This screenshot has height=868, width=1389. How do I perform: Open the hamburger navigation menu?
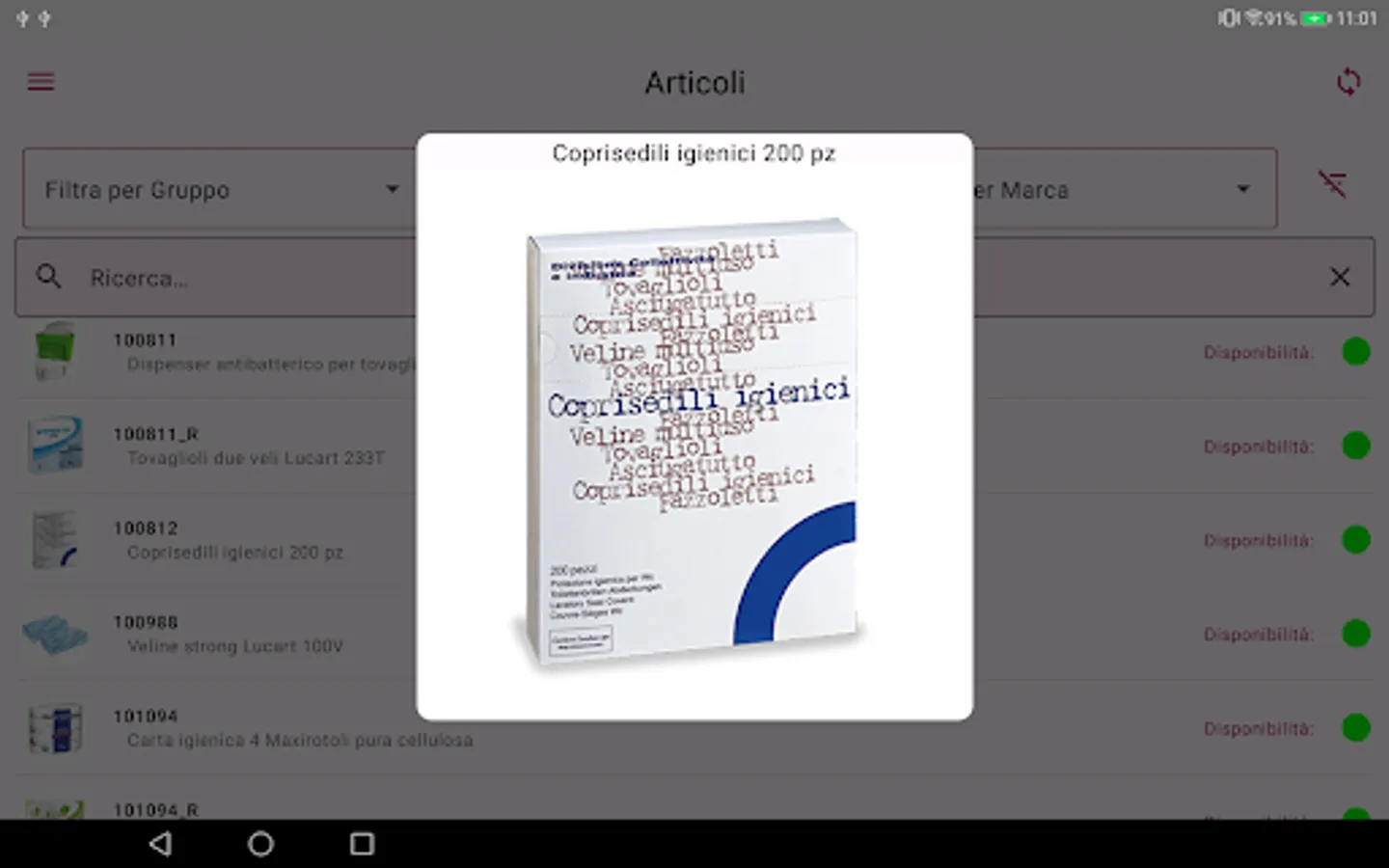[x=41, y=82]
